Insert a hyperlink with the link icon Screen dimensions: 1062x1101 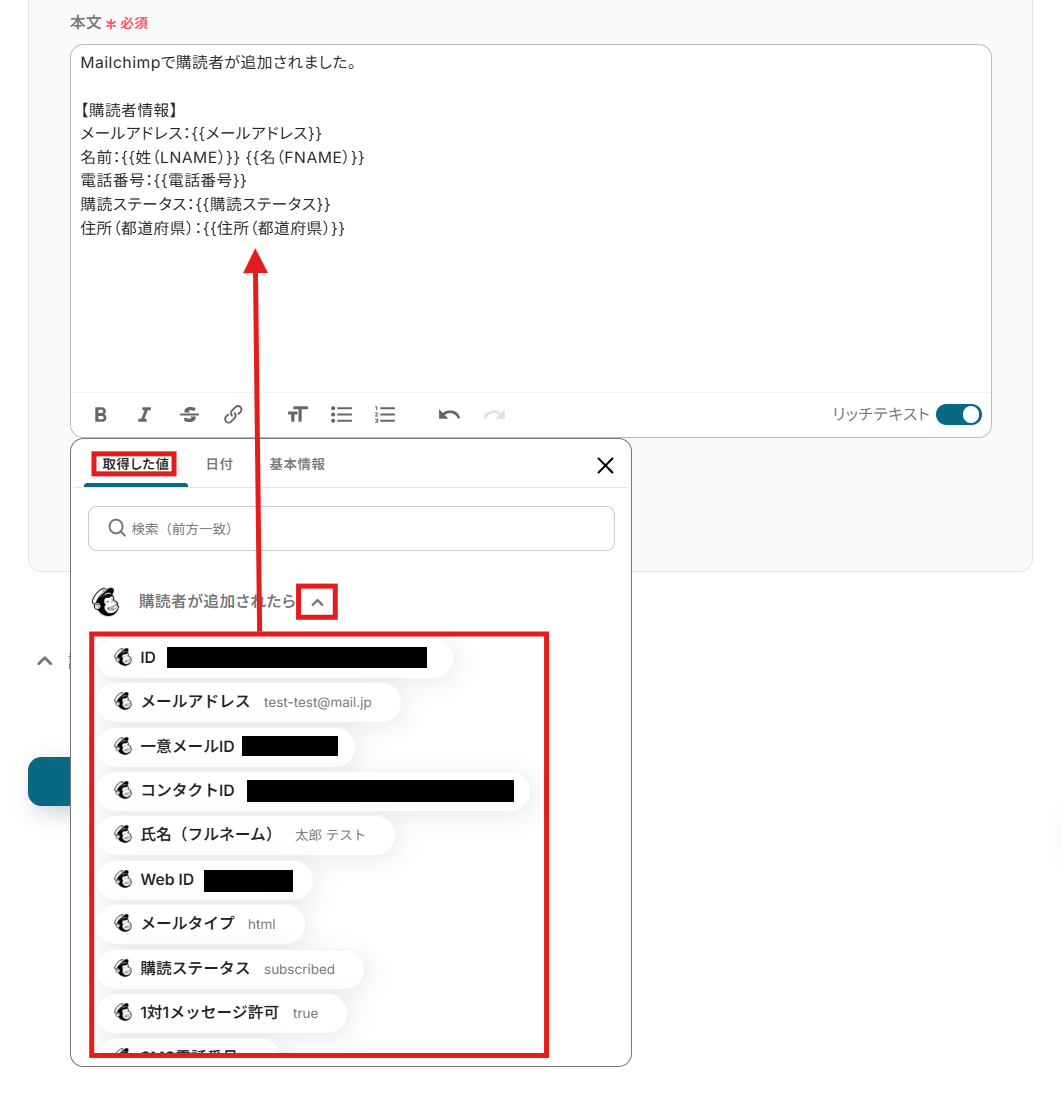click(x=233, y=415)
